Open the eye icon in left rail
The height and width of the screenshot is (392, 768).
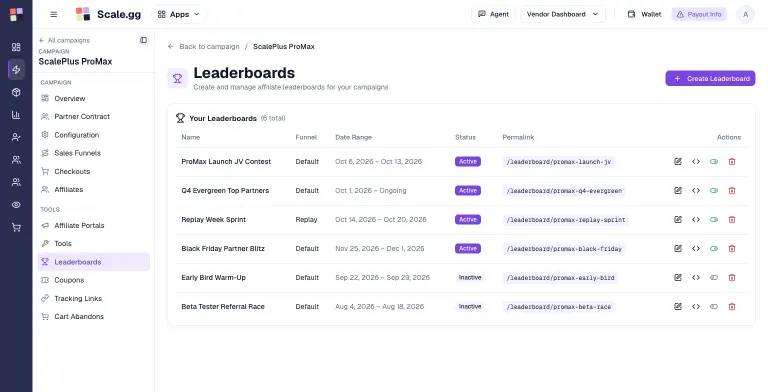tap(16, 205)
